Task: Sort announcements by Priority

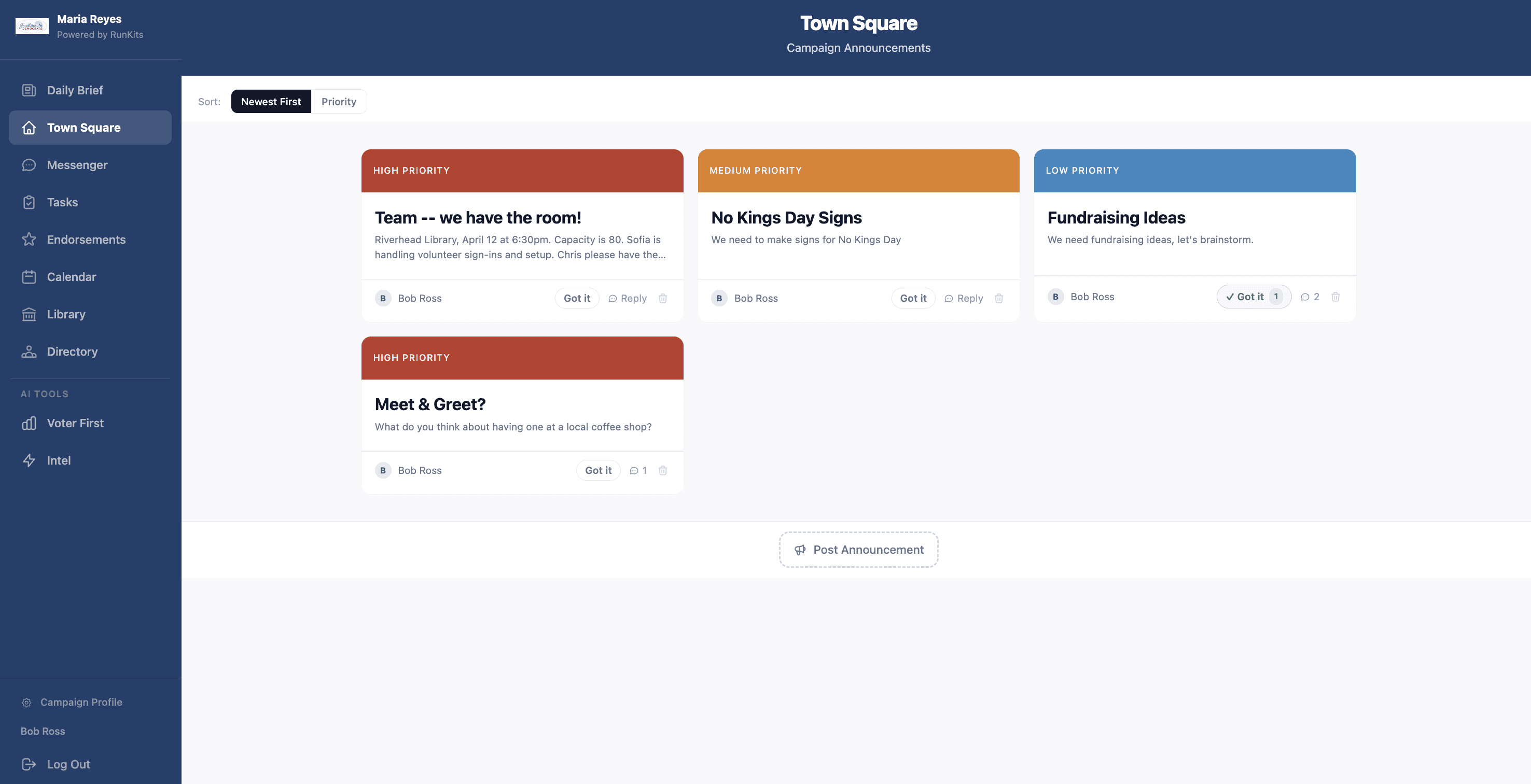Action: pyautogui.click(x=339, y=102)
